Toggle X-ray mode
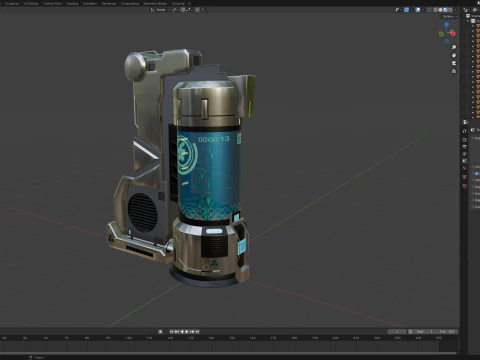 coord(429,10)
